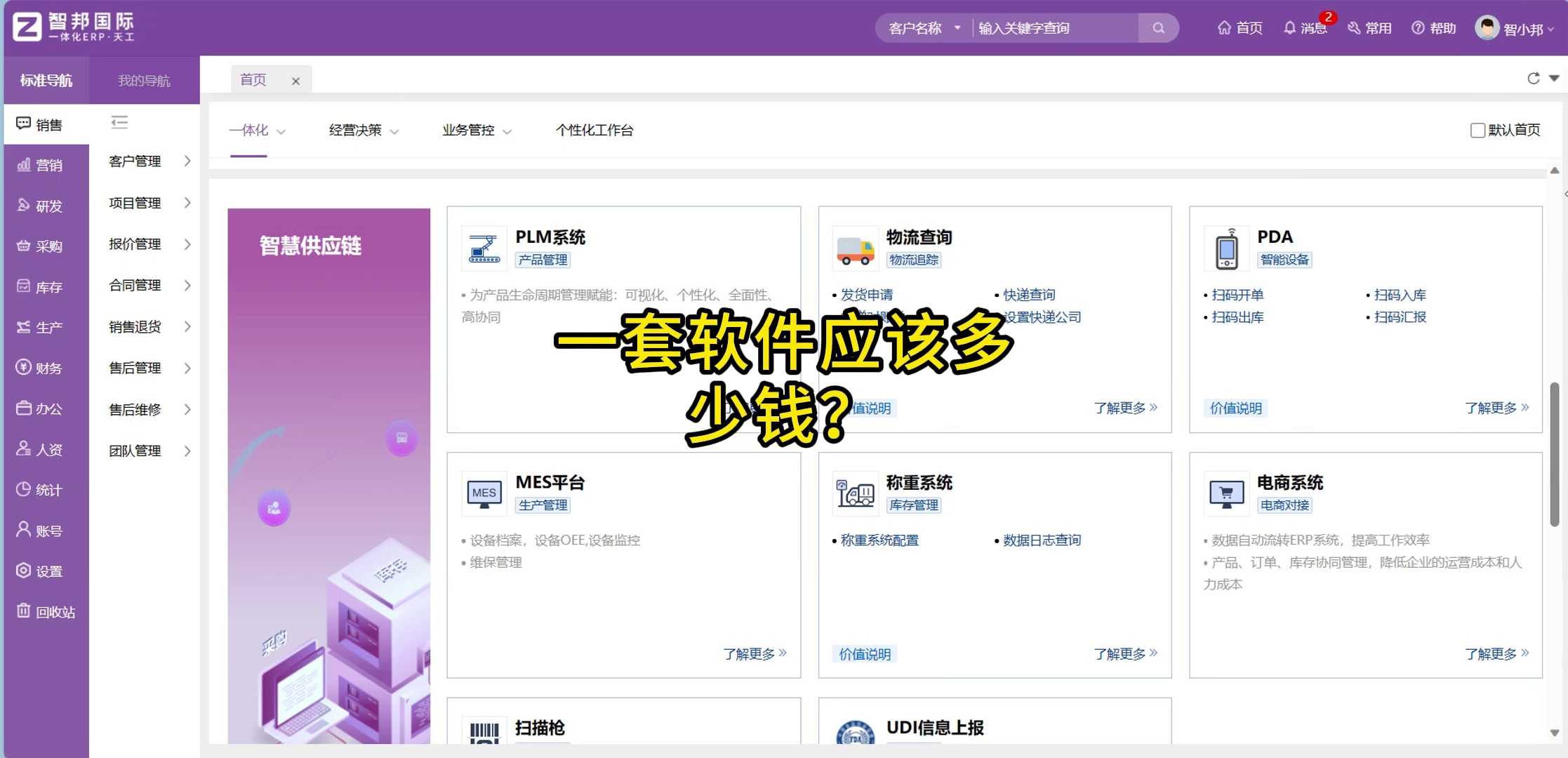This screenshot has width=1568, height=758.
Task: Open 常用 frequently used tools
Action: [x=1369, y=28]
